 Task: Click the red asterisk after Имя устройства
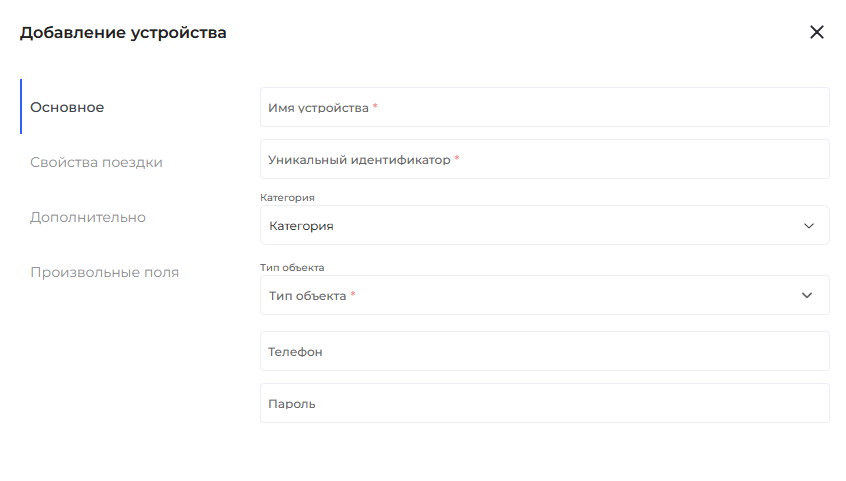point(375,107)
